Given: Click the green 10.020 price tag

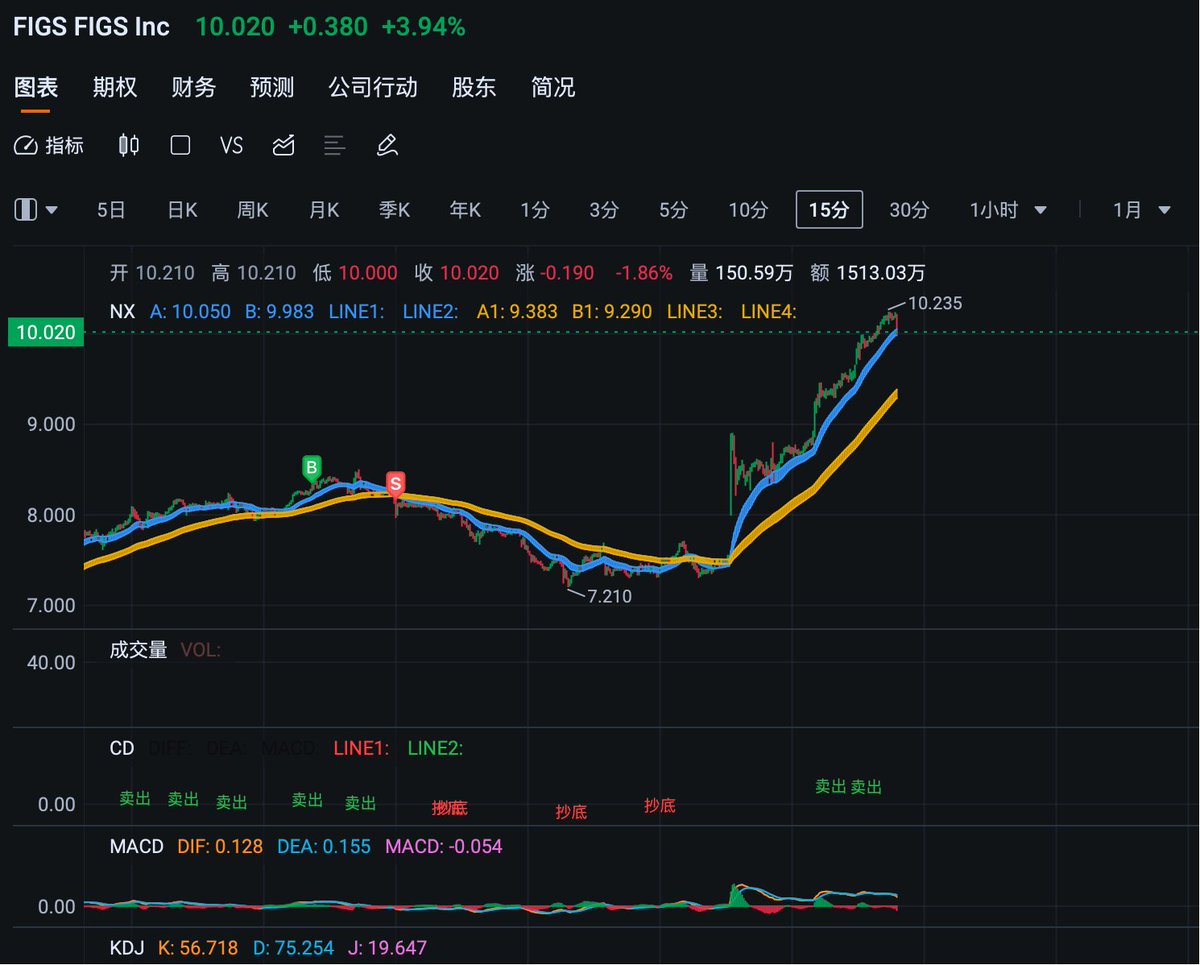Looking at the screenshot, I should (x=44, y=332).
